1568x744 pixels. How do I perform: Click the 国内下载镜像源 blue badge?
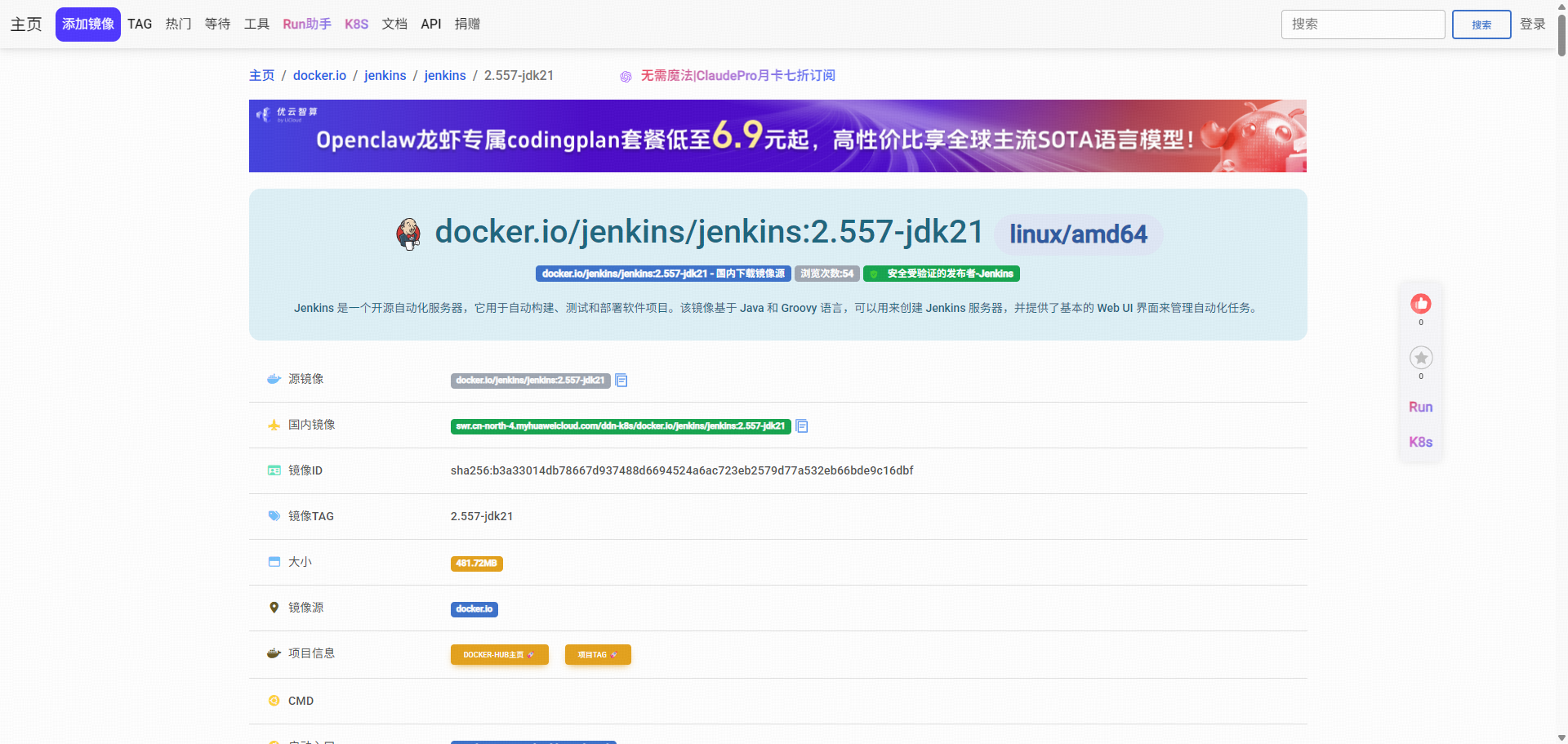click(x=663, y=274)
